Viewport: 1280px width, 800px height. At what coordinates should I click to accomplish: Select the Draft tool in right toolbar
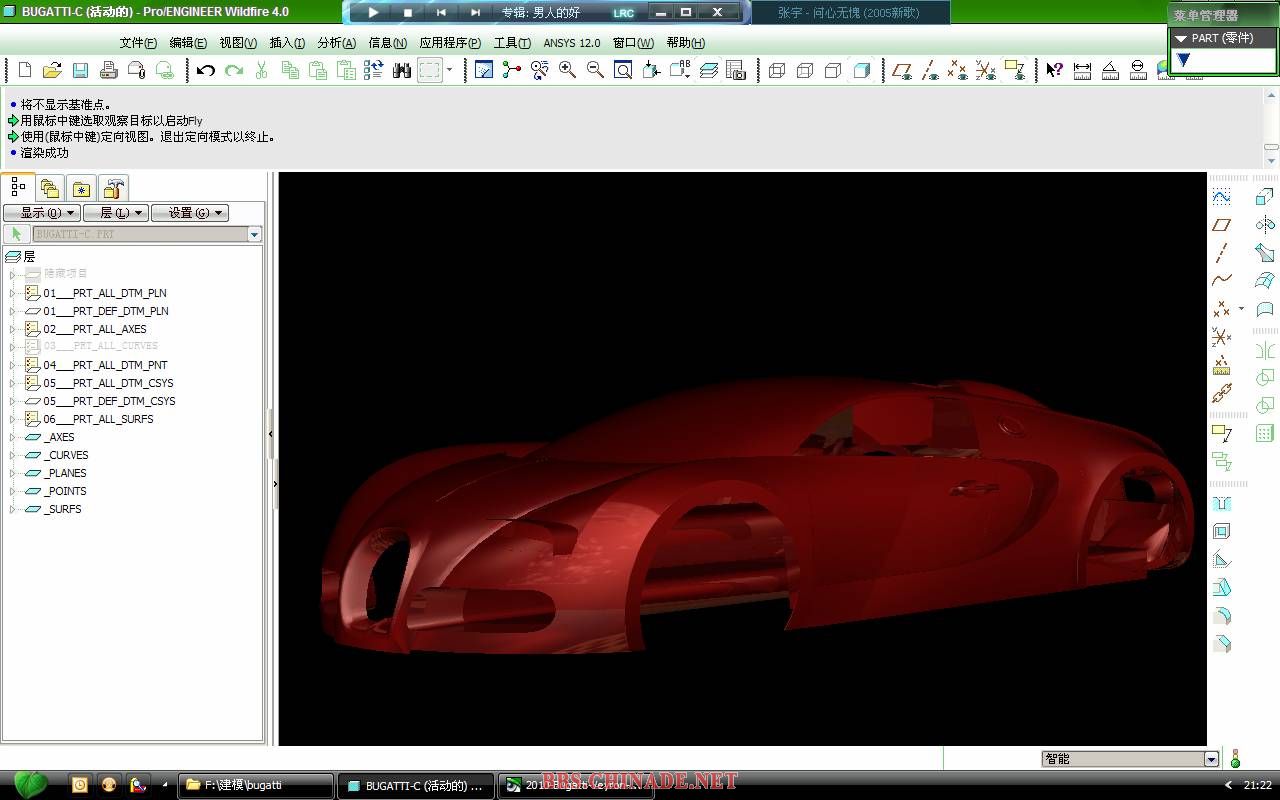[1221, 588]
